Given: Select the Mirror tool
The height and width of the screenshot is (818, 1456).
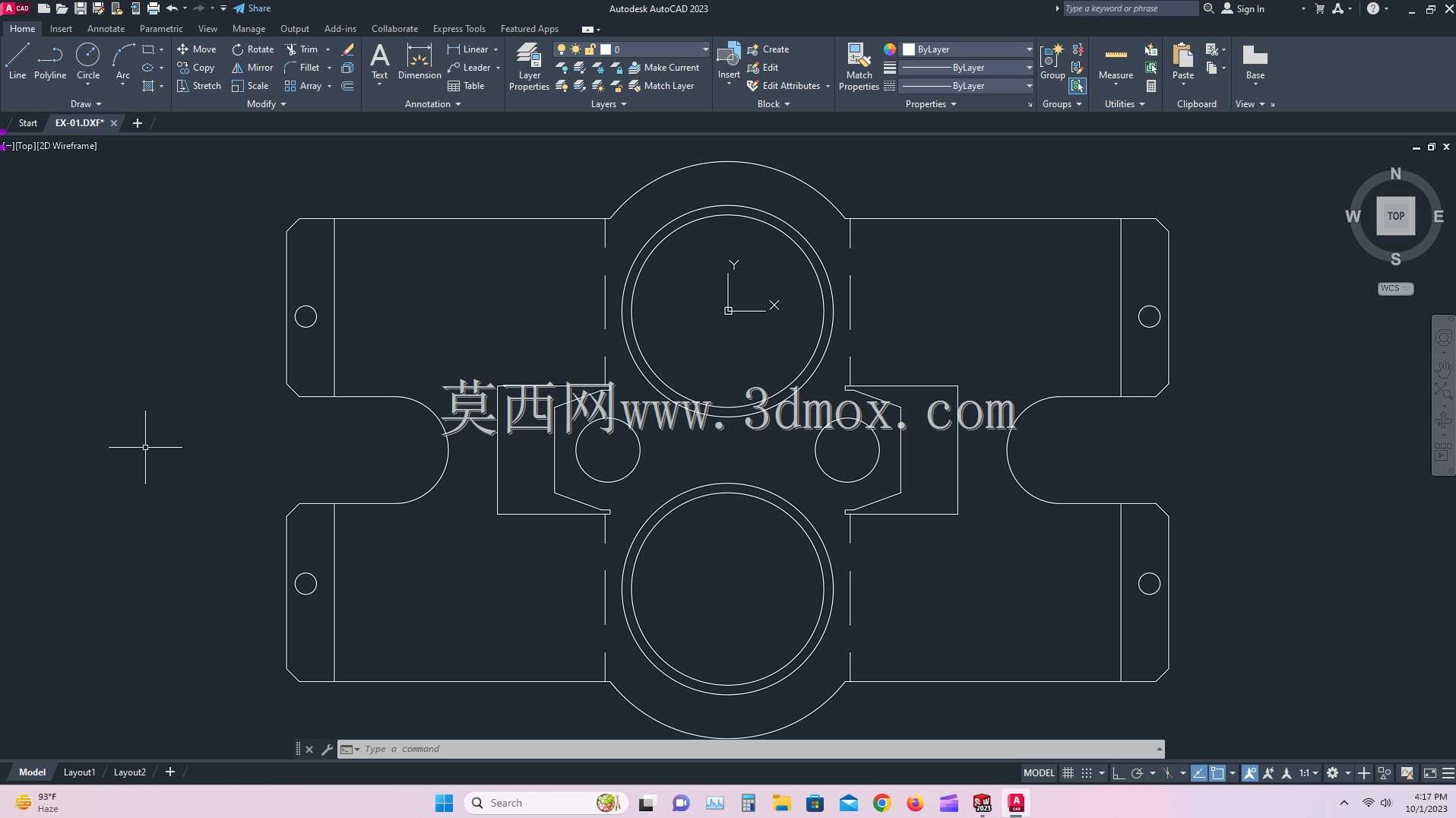Looking at the screenshot, I should pos(252,67).
